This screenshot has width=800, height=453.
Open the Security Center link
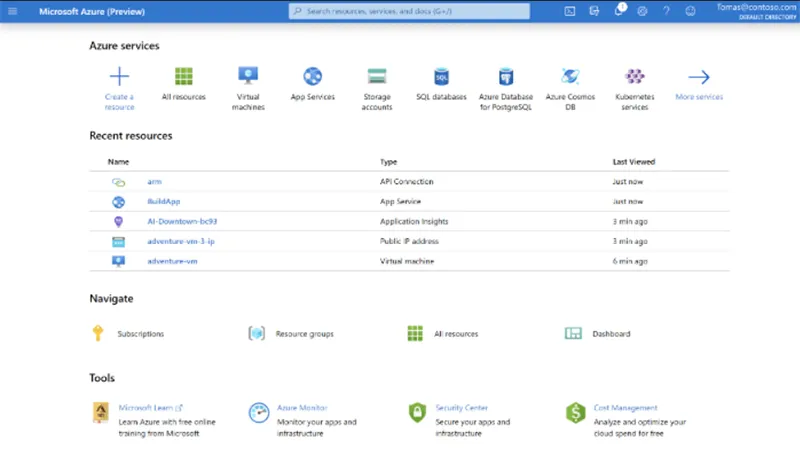coord(462,408)
